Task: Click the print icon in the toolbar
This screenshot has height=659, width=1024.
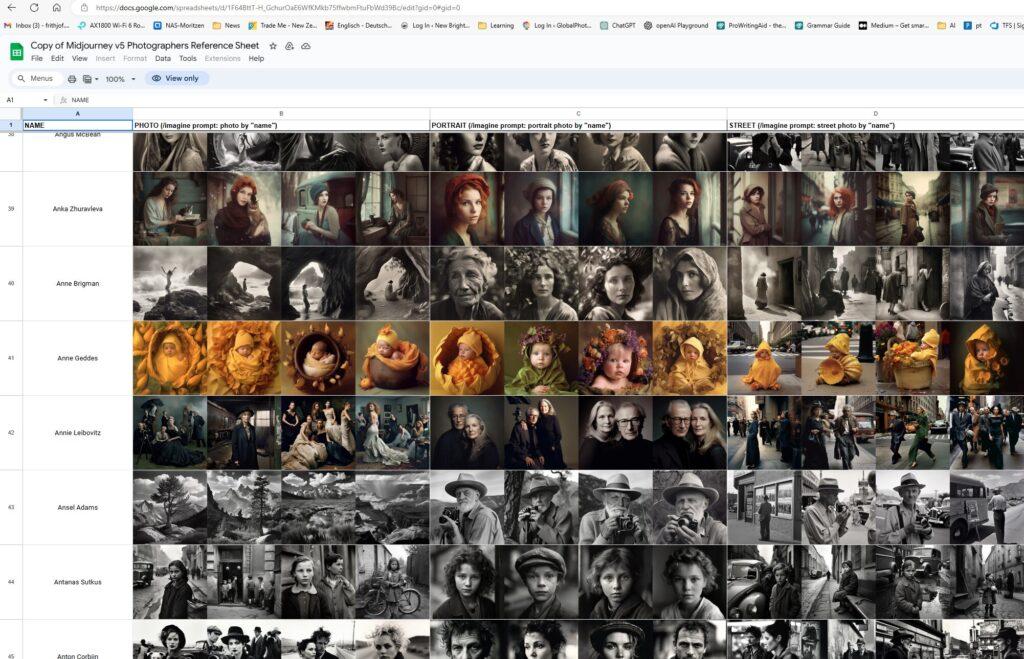Action: click(x=72, y=78)
